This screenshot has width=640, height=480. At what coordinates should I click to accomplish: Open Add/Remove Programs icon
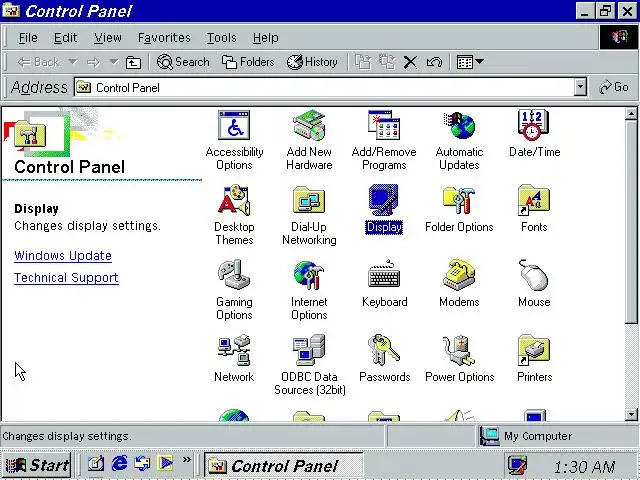(x=384, y=140)
